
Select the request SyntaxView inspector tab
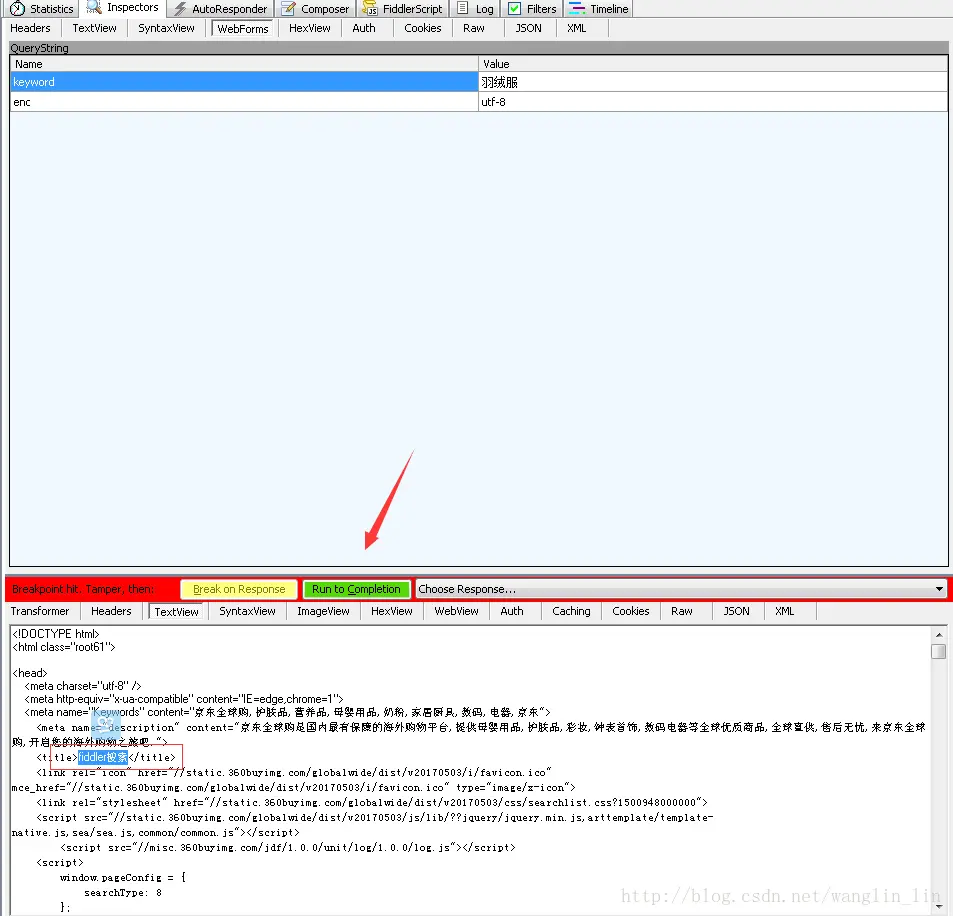point(166,28)
